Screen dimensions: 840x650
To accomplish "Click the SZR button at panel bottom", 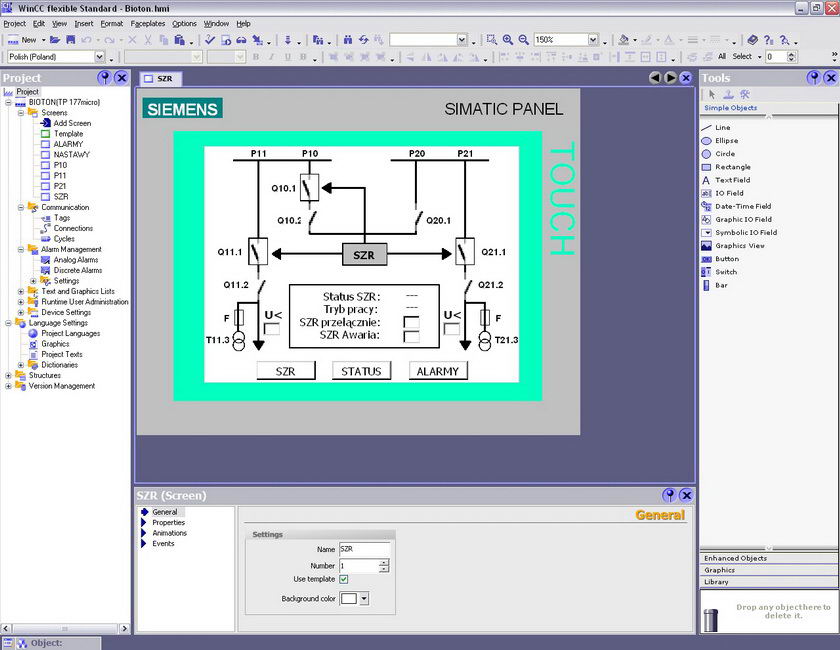I will click(286, 371).
